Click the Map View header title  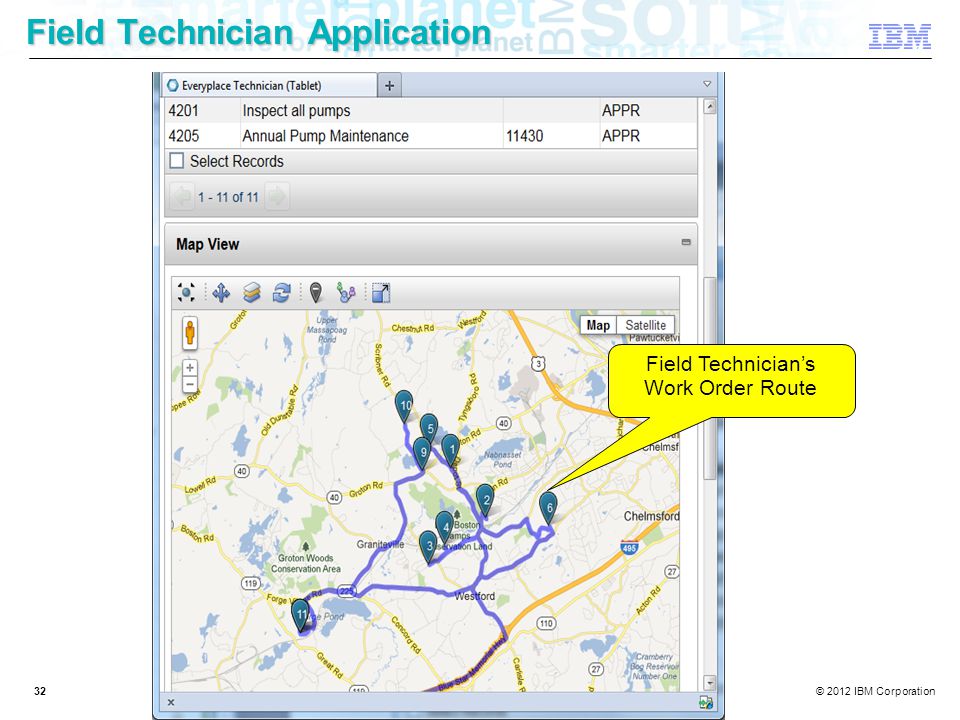point(208,244)
